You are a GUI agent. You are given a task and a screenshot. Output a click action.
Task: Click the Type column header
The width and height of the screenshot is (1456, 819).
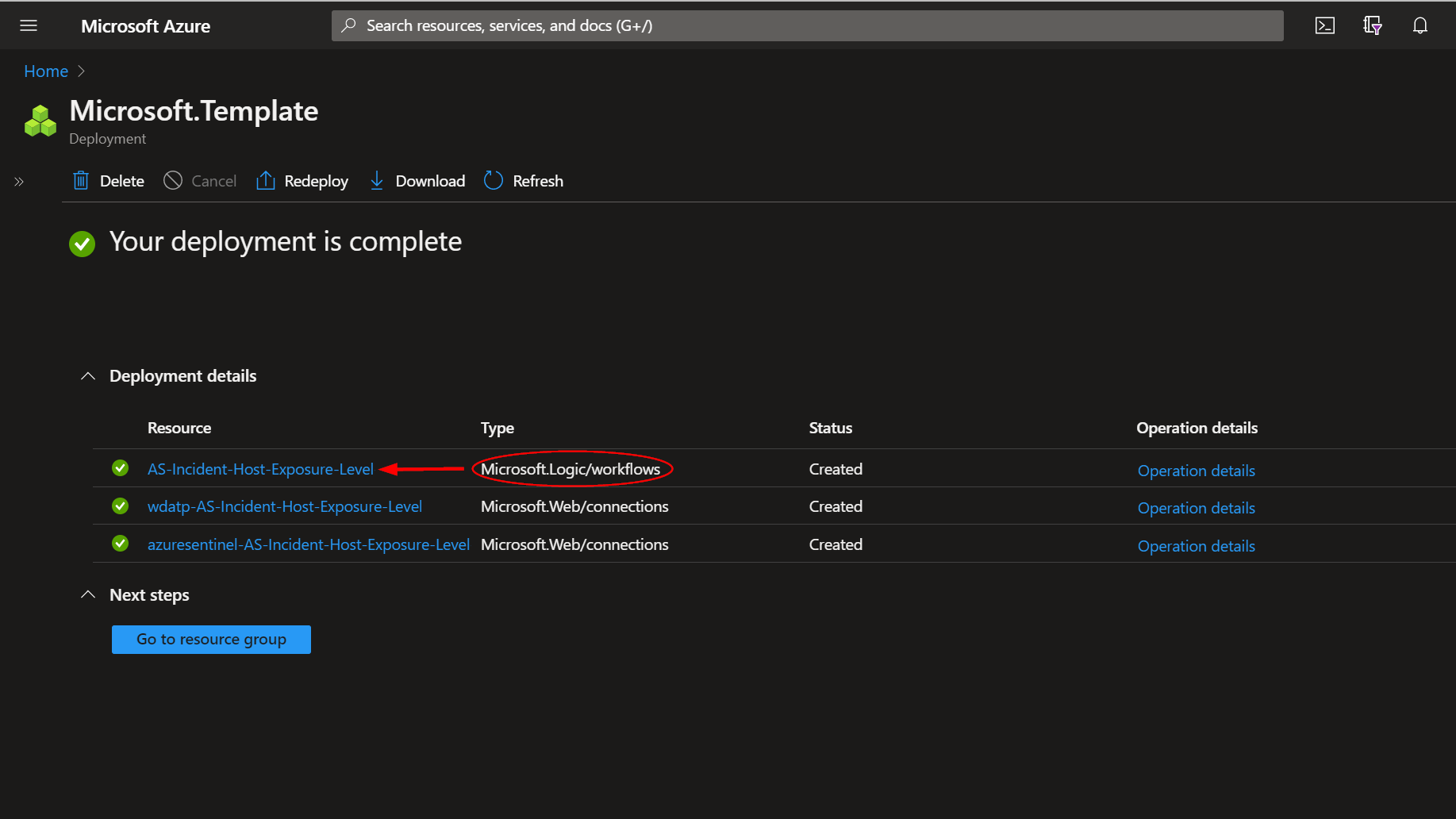497,429
